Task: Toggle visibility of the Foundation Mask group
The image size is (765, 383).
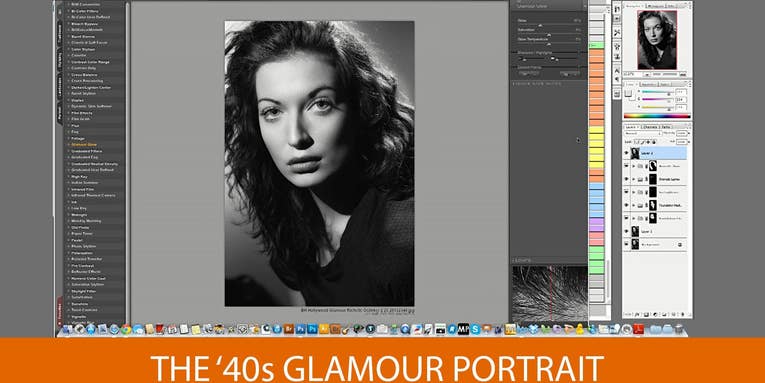Action: pos(626,205)
